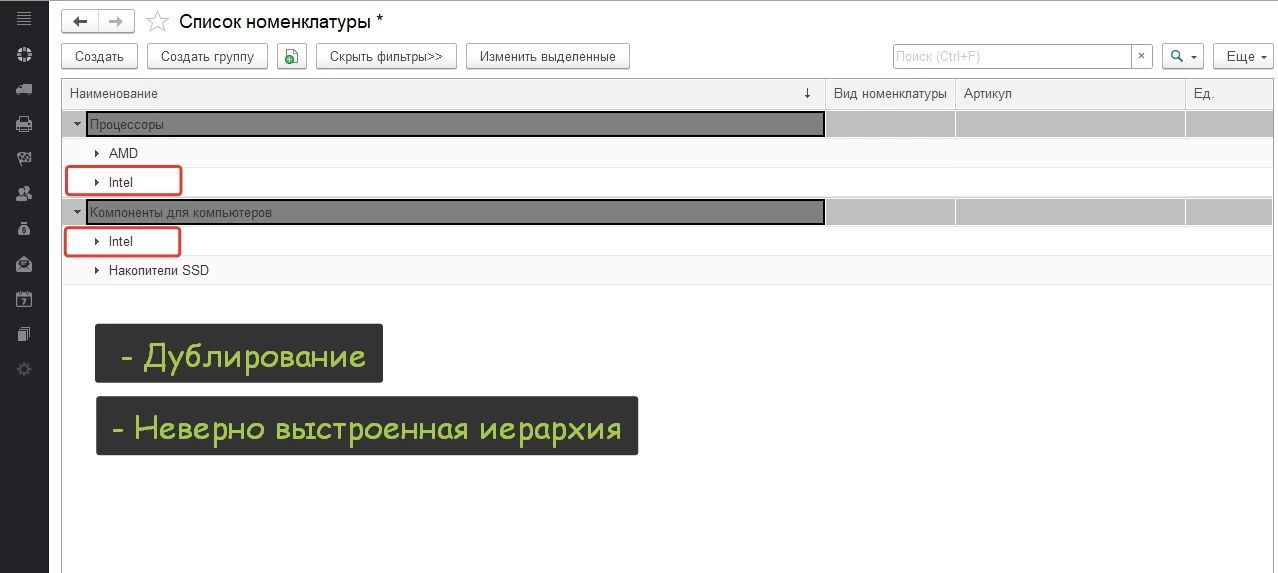Add page to favorites with star
This screenshot has height=573, width=1278.
pyautogui.click(x=157, y=22)
